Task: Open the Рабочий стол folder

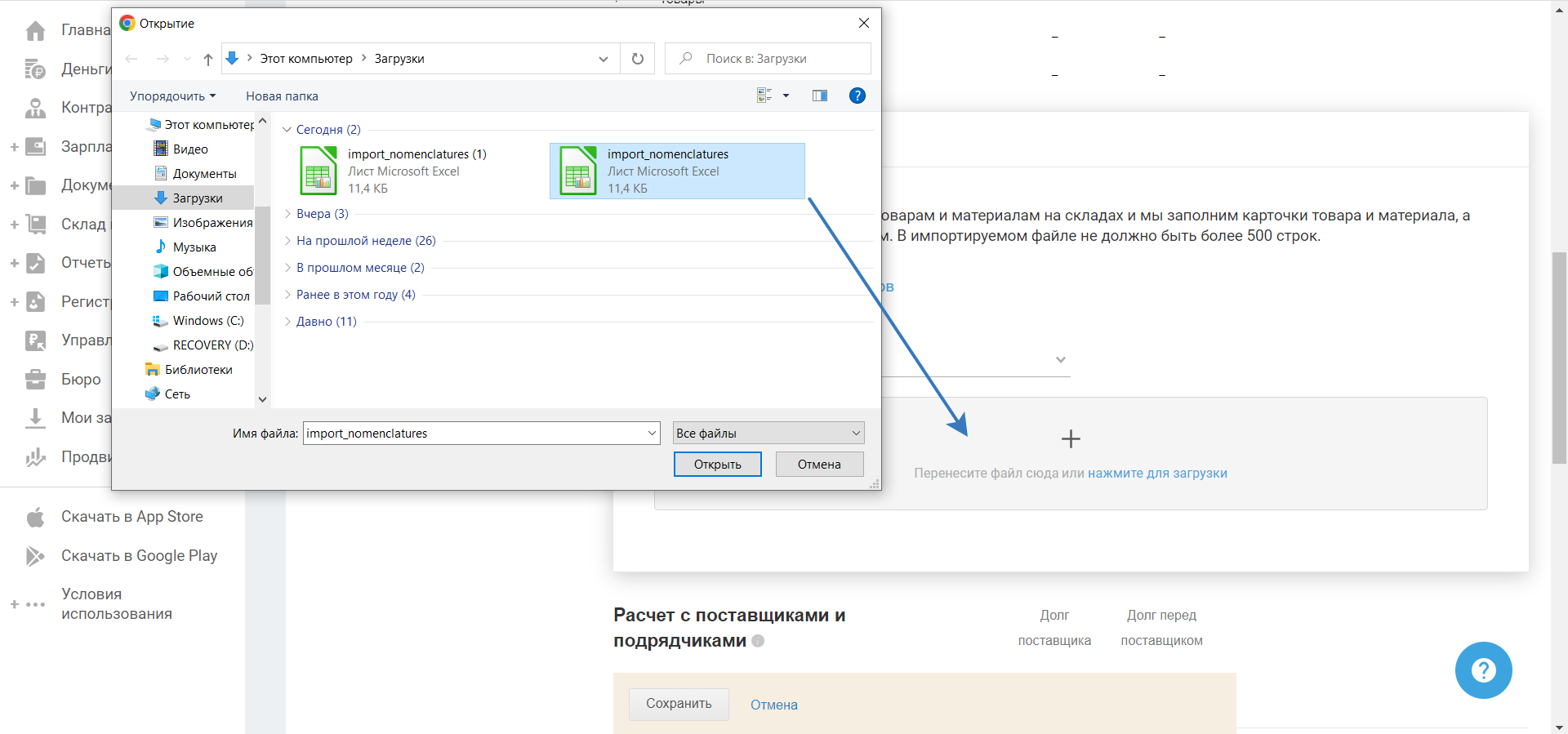Action: point(202,296)
